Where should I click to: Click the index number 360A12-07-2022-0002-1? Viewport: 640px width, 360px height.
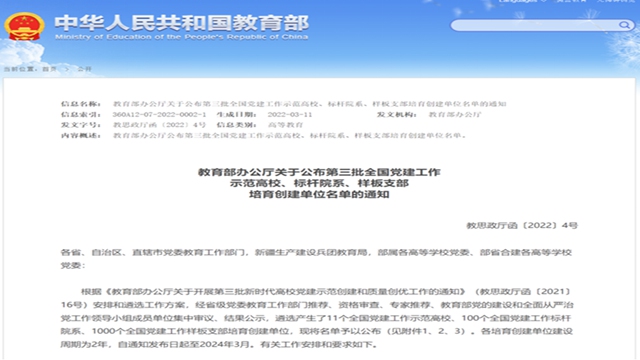(x=160, y=115)
